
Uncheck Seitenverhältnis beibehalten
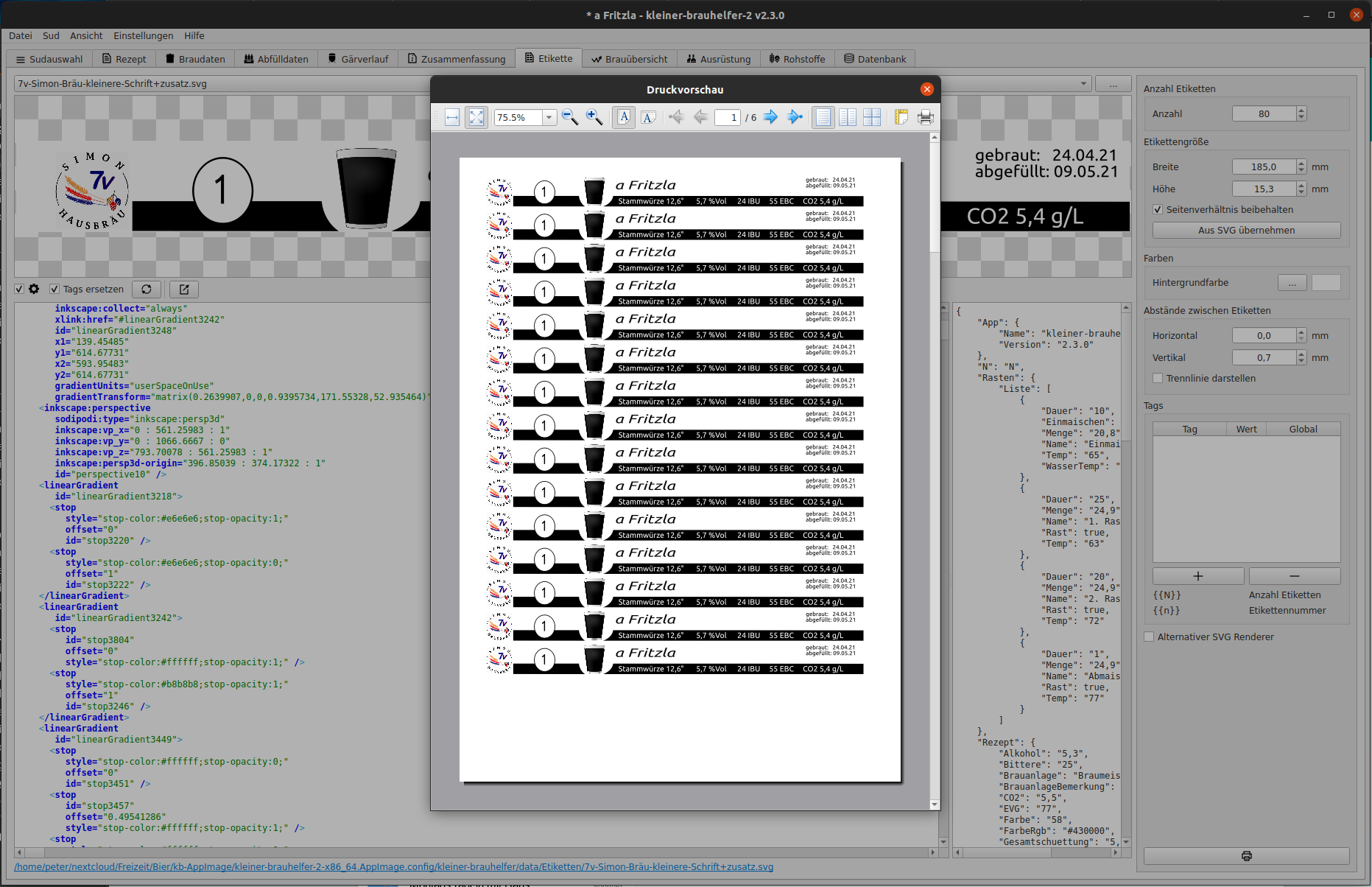1158,210
